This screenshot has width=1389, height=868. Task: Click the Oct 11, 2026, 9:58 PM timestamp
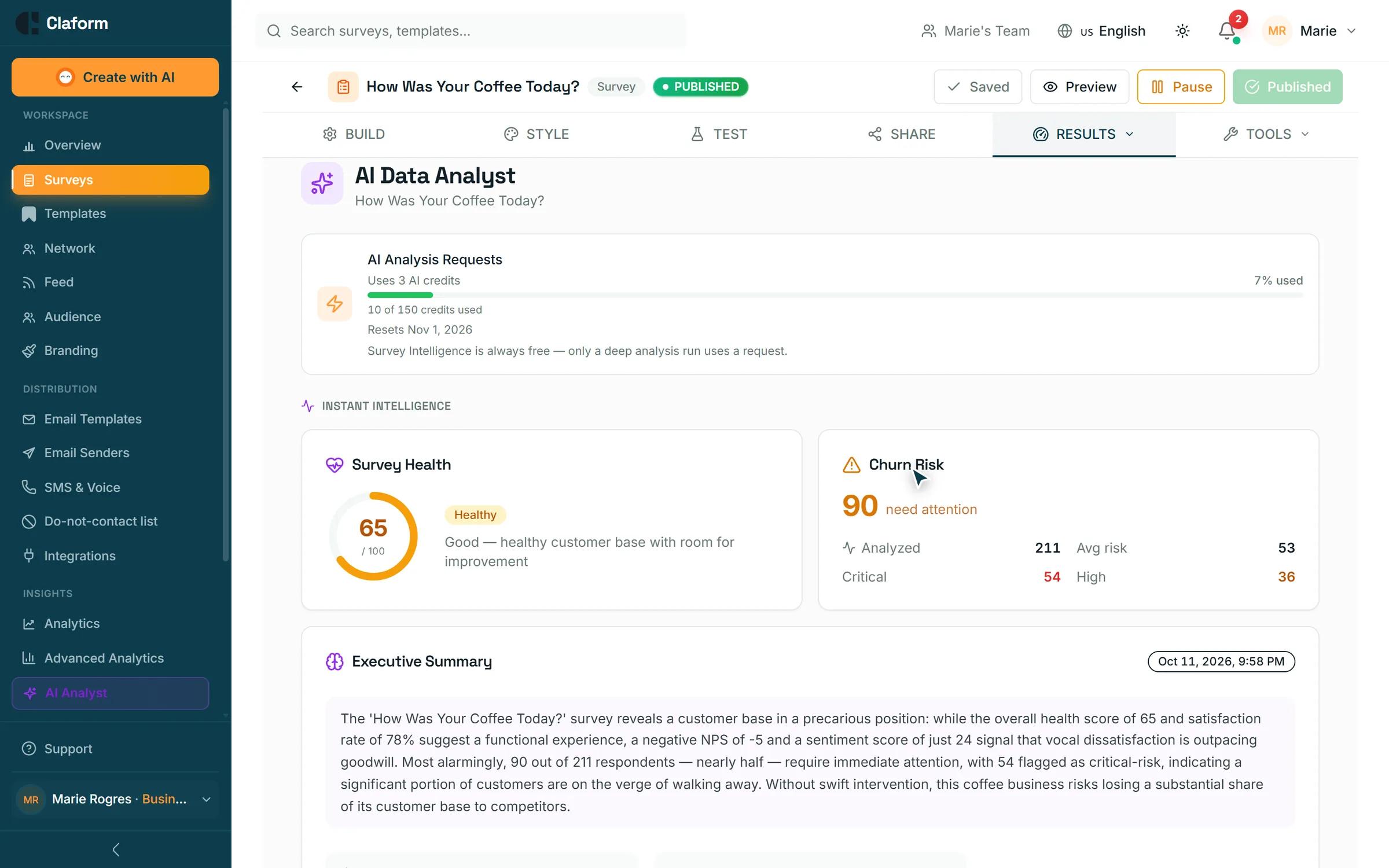tap(1221, 661)
